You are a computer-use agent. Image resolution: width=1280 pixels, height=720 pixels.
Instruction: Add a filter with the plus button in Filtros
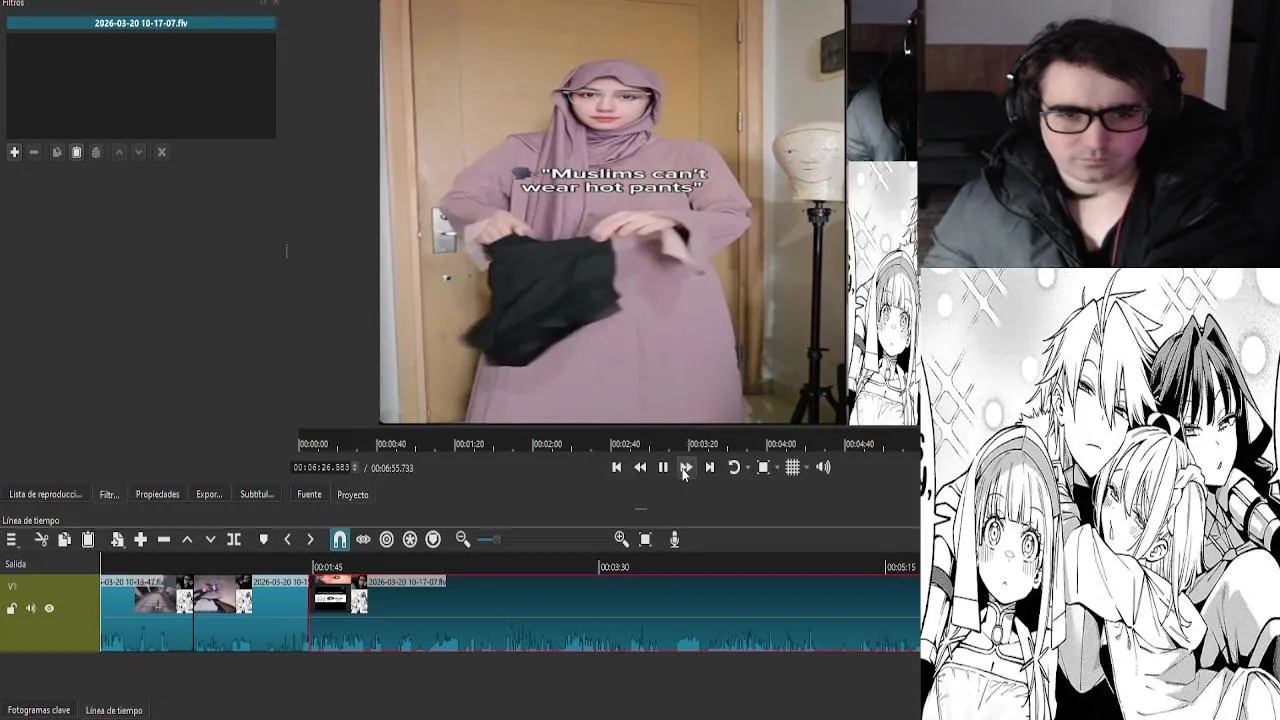[x=14, y=152]
